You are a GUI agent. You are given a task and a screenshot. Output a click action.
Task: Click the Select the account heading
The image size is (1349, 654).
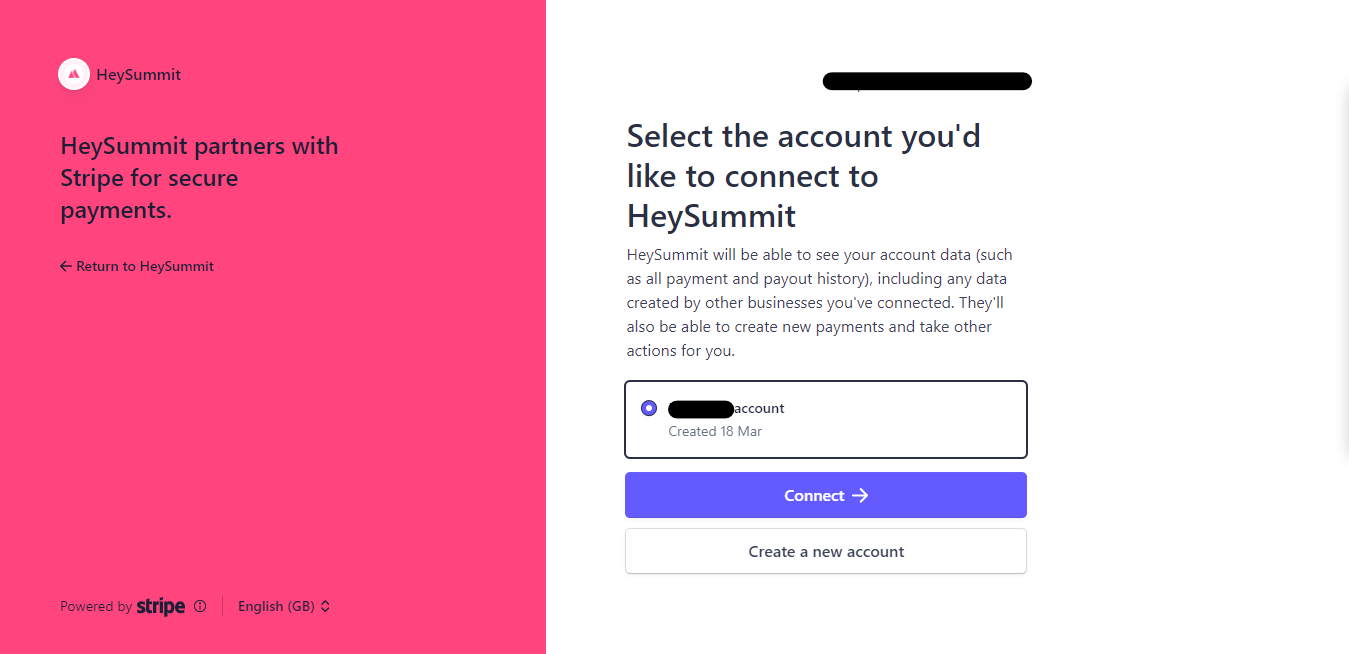[x=804, y=176]
